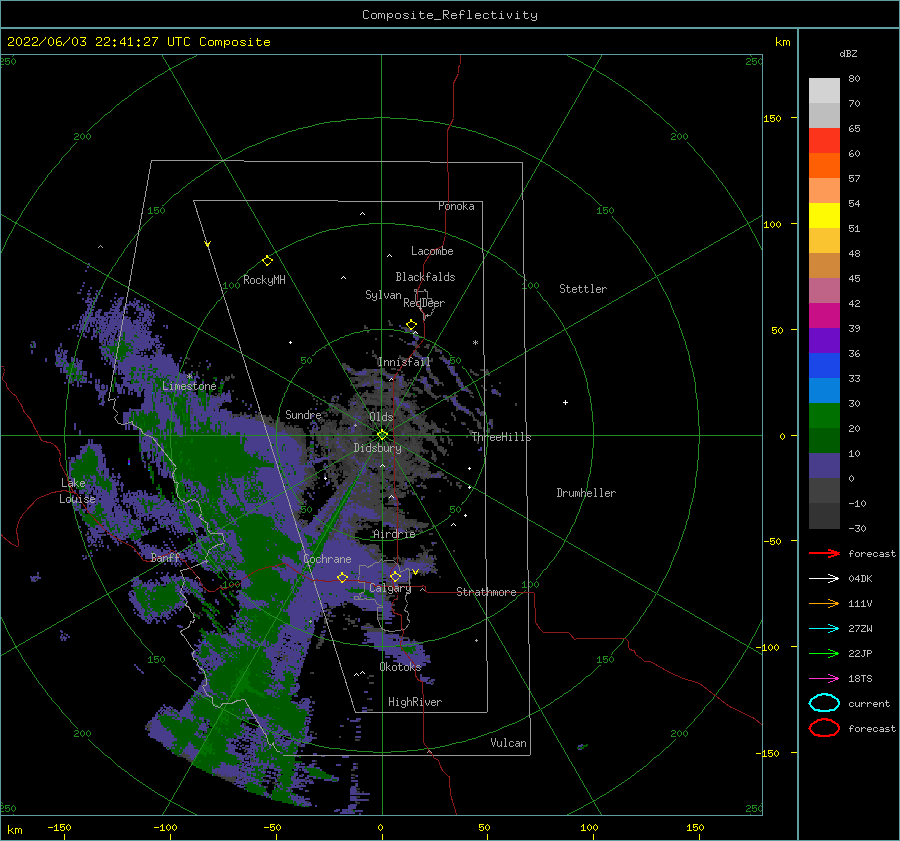Click the Composite_Reflectivity title text
The width and height of the screenshot is (900, 841).
point(450,15)
